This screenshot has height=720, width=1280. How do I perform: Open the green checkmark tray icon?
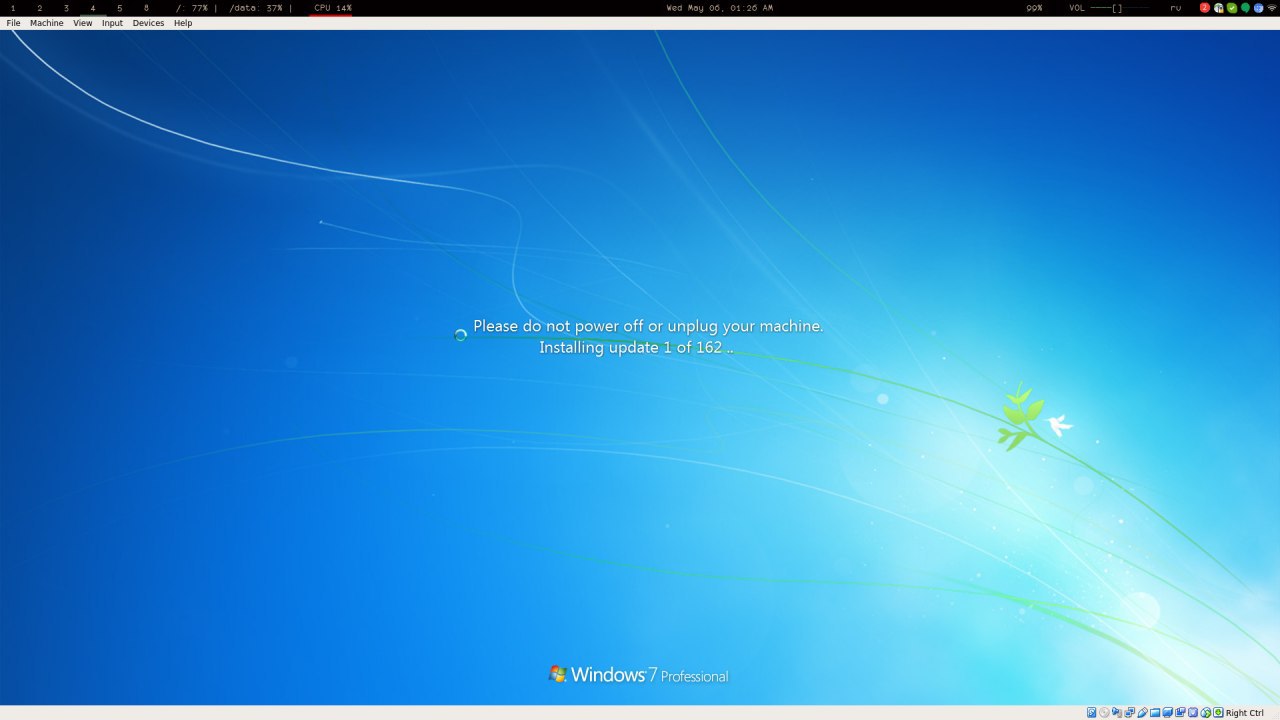(1232, 8)
